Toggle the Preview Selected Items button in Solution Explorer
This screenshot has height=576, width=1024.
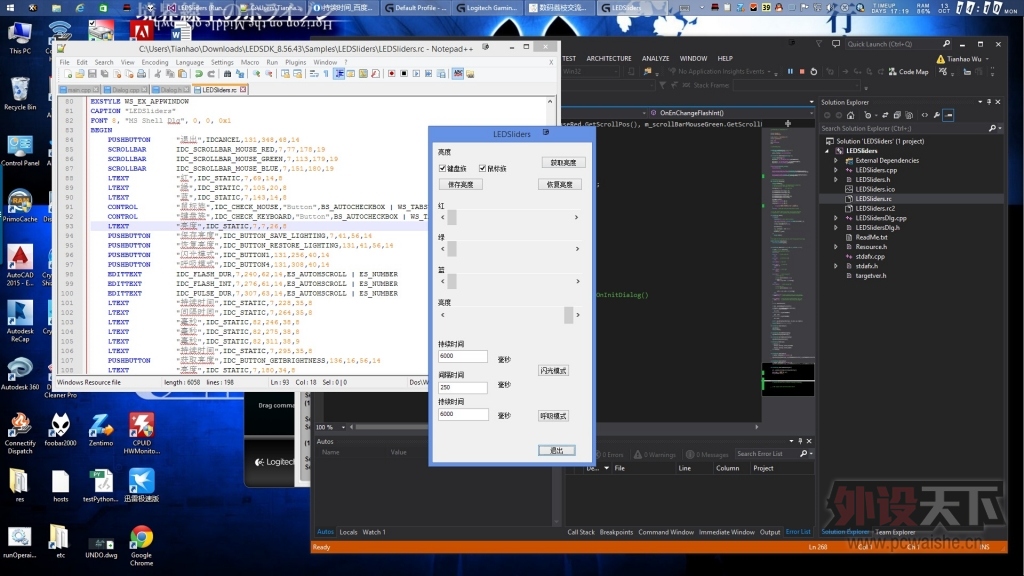coord(949,116)
